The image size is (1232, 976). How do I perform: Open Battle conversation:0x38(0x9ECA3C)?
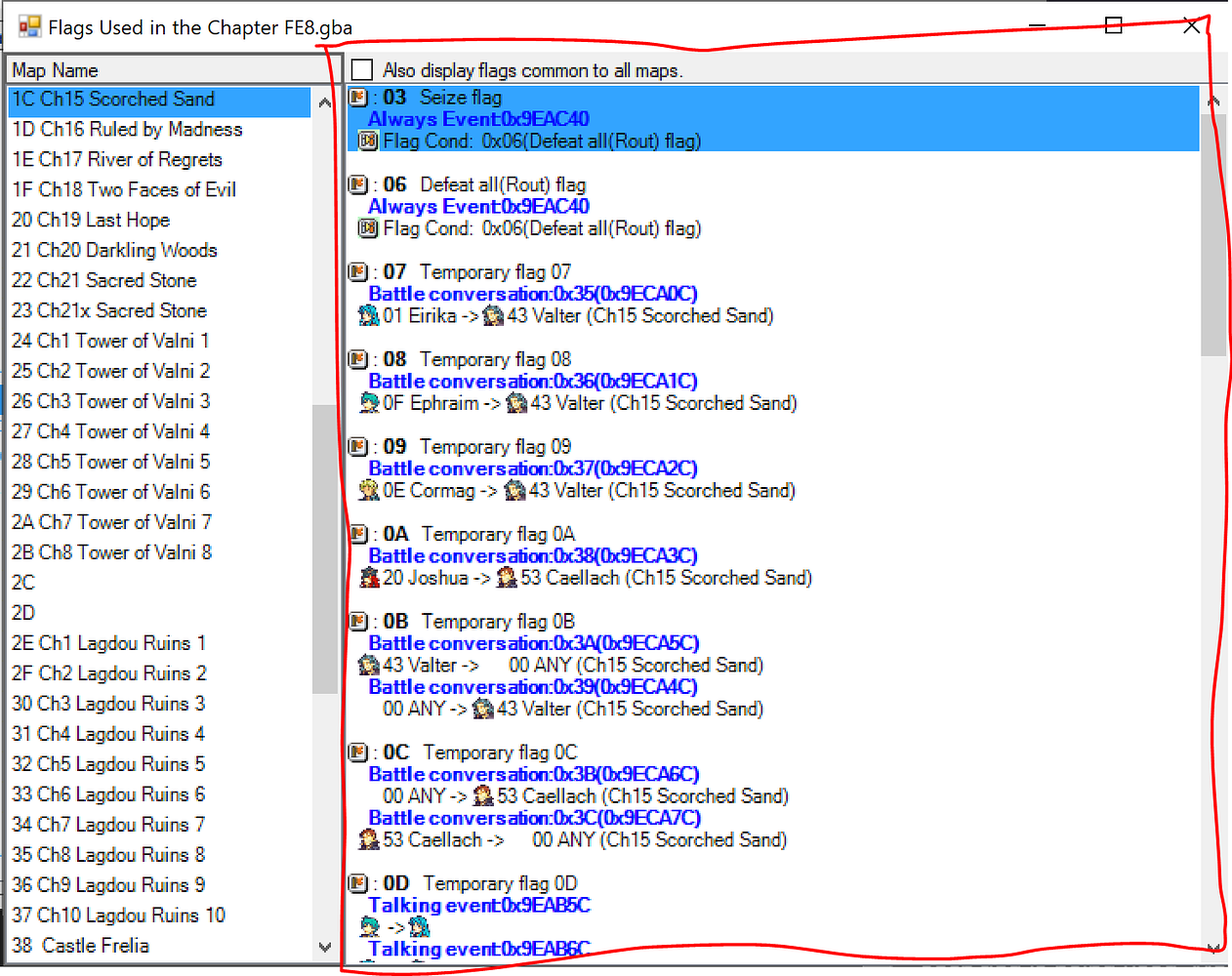point(533,555)
